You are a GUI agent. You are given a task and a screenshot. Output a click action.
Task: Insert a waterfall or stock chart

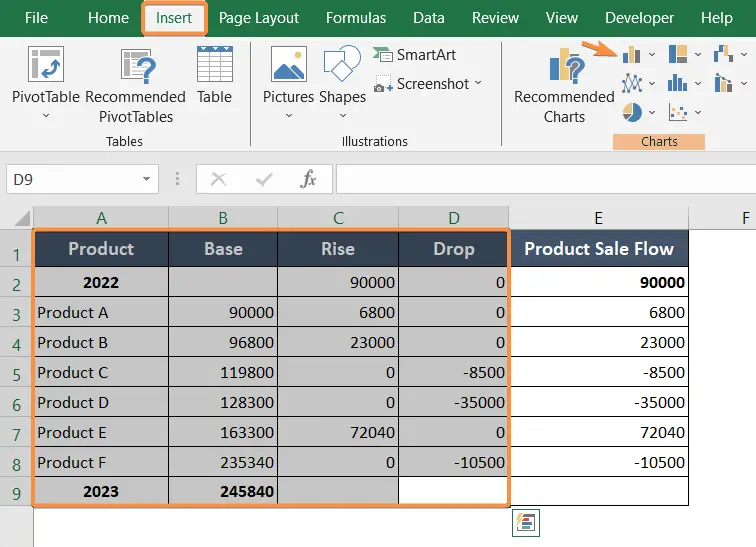click(723, 54)
